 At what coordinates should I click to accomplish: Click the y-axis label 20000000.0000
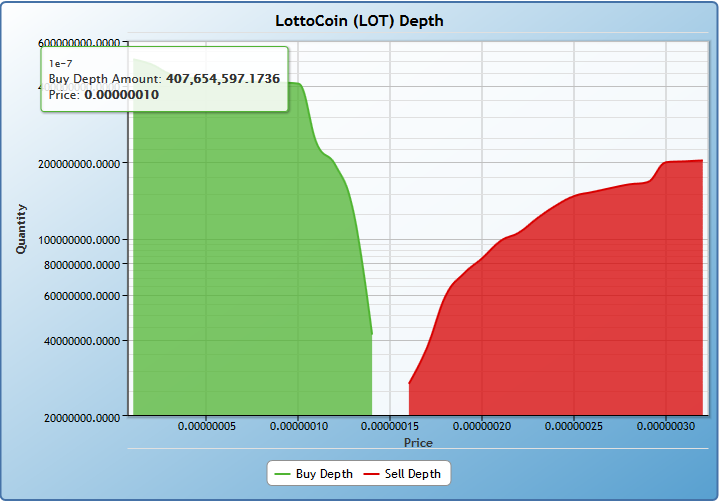click(x=82, y=418)
